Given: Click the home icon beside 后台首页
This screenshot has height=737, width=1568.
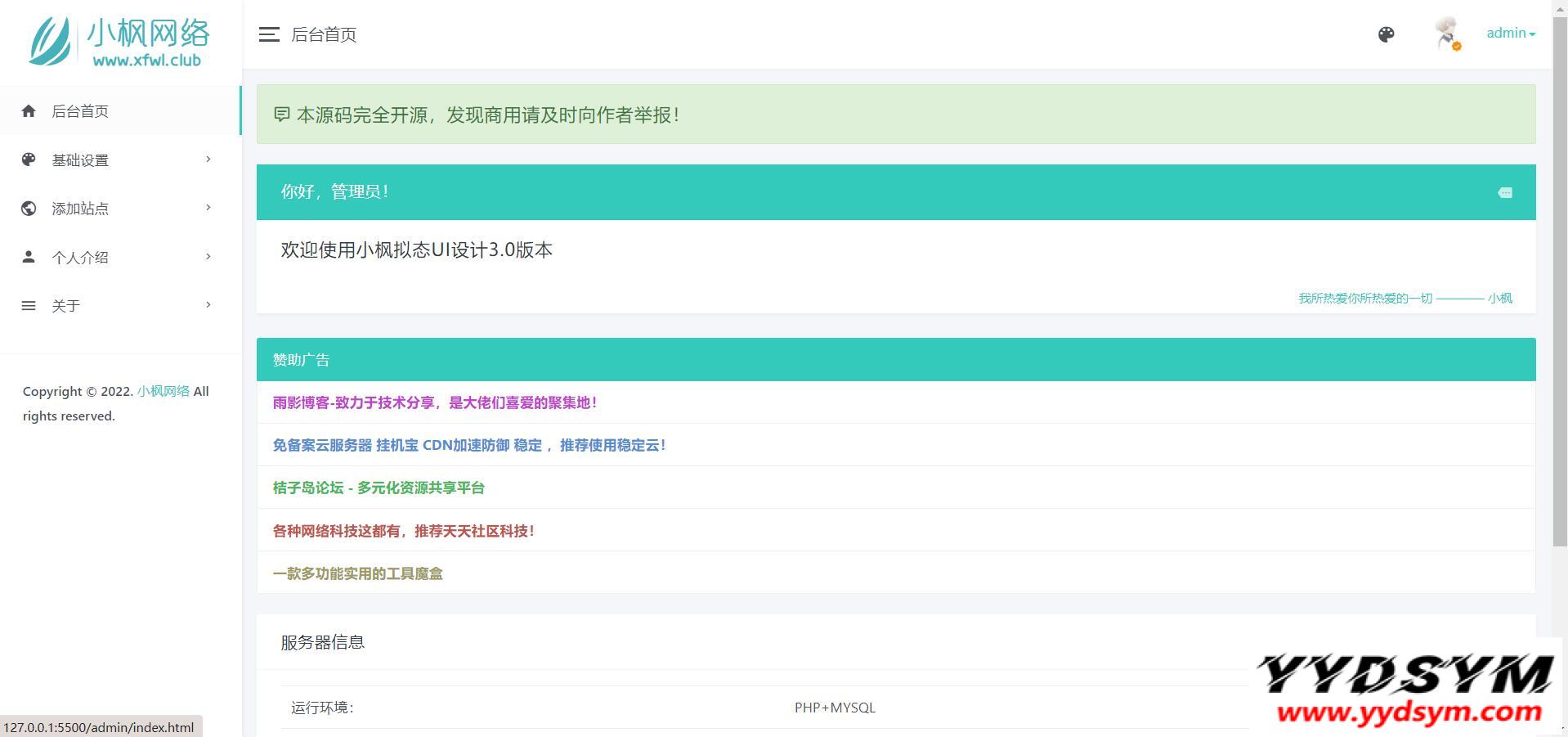Looking at the screenshot, I should pos(29,111).
